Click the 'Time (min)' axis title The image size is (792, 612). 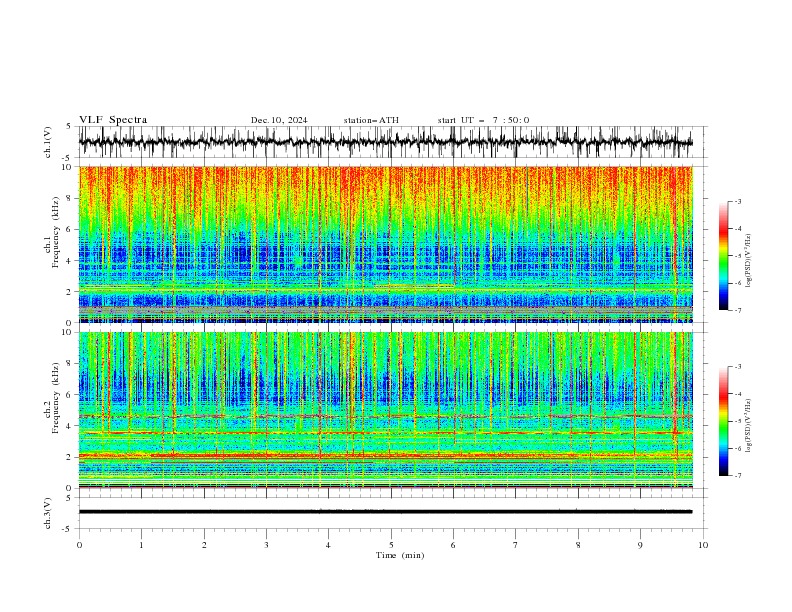point(400,555)
